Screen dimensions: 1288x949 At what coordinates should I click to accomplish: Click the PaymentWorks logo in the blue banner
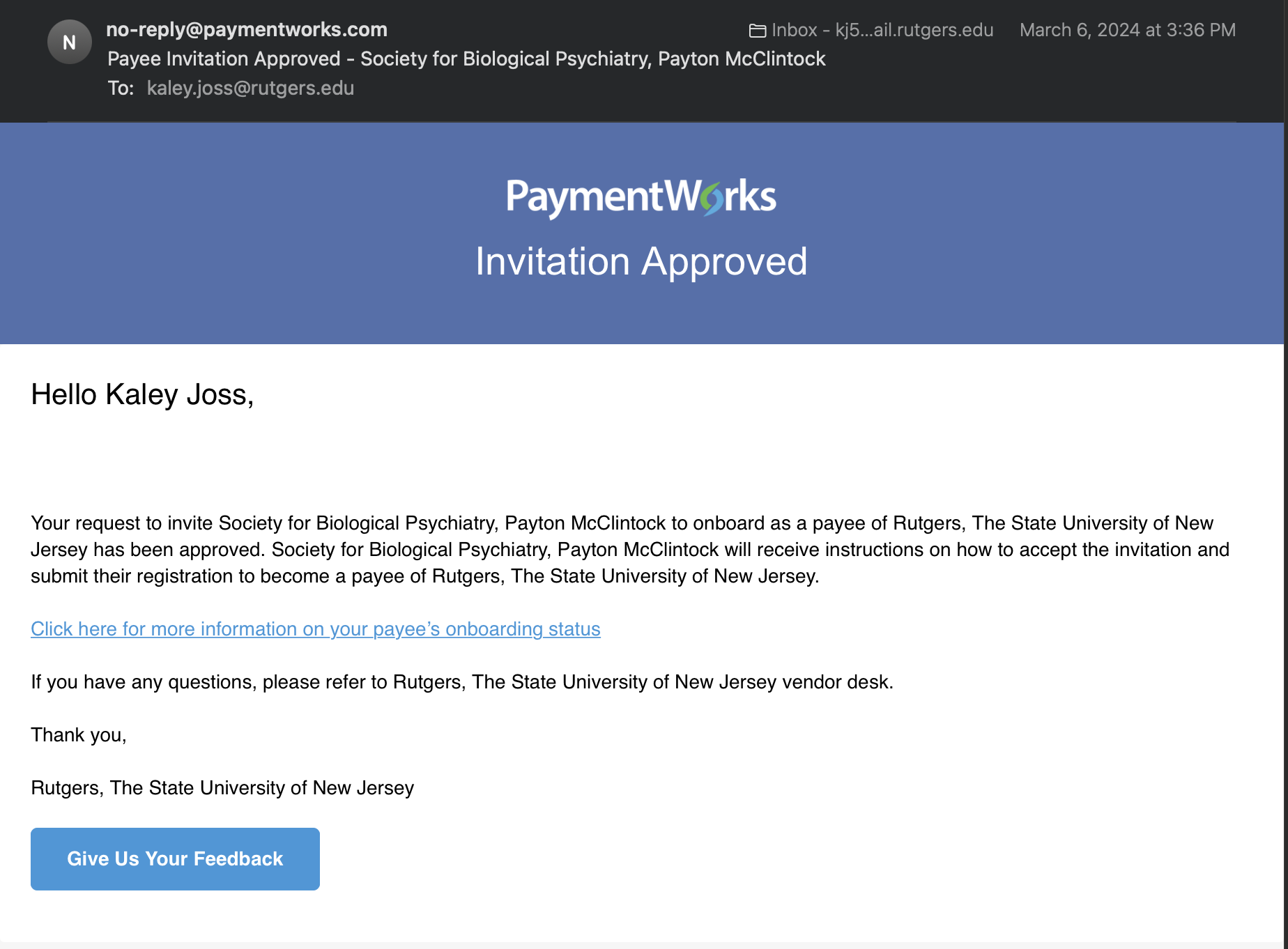tap(641, 197)
